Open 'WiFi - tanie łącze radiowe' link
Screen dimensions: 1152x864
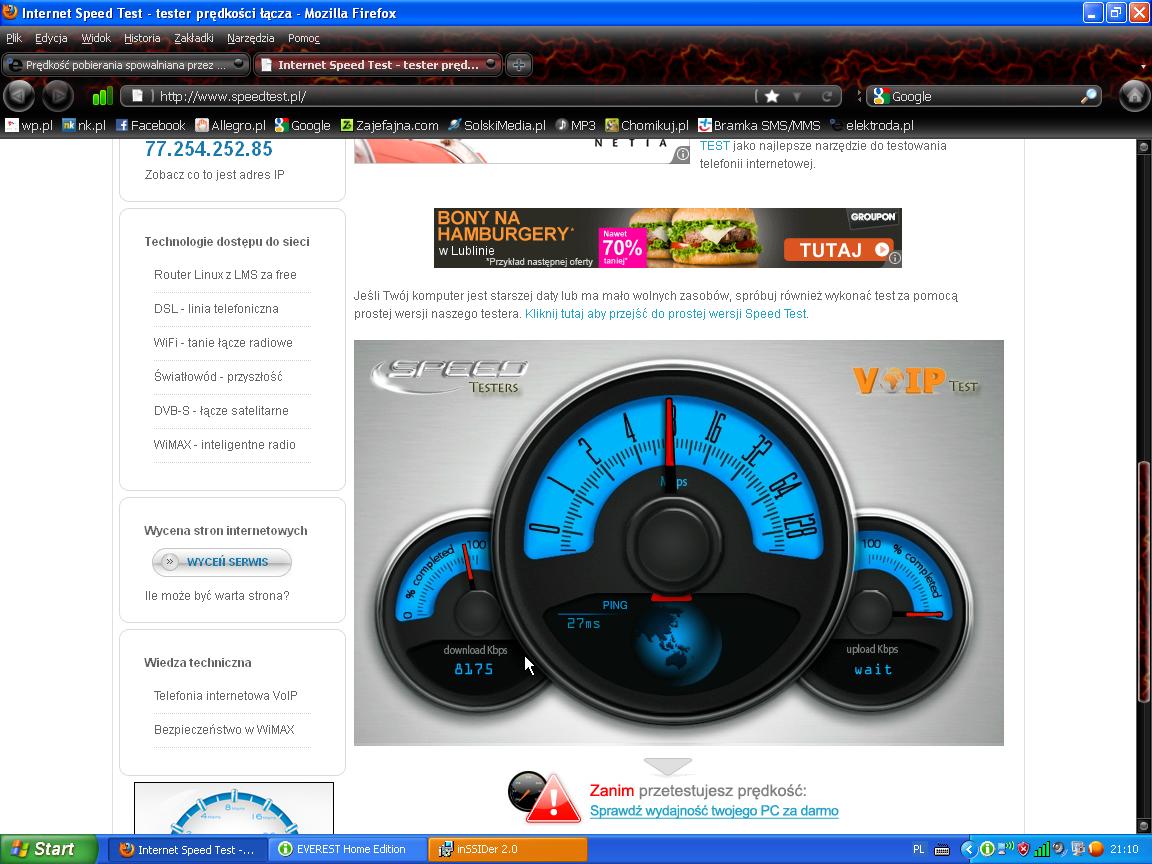click(223, 342)
